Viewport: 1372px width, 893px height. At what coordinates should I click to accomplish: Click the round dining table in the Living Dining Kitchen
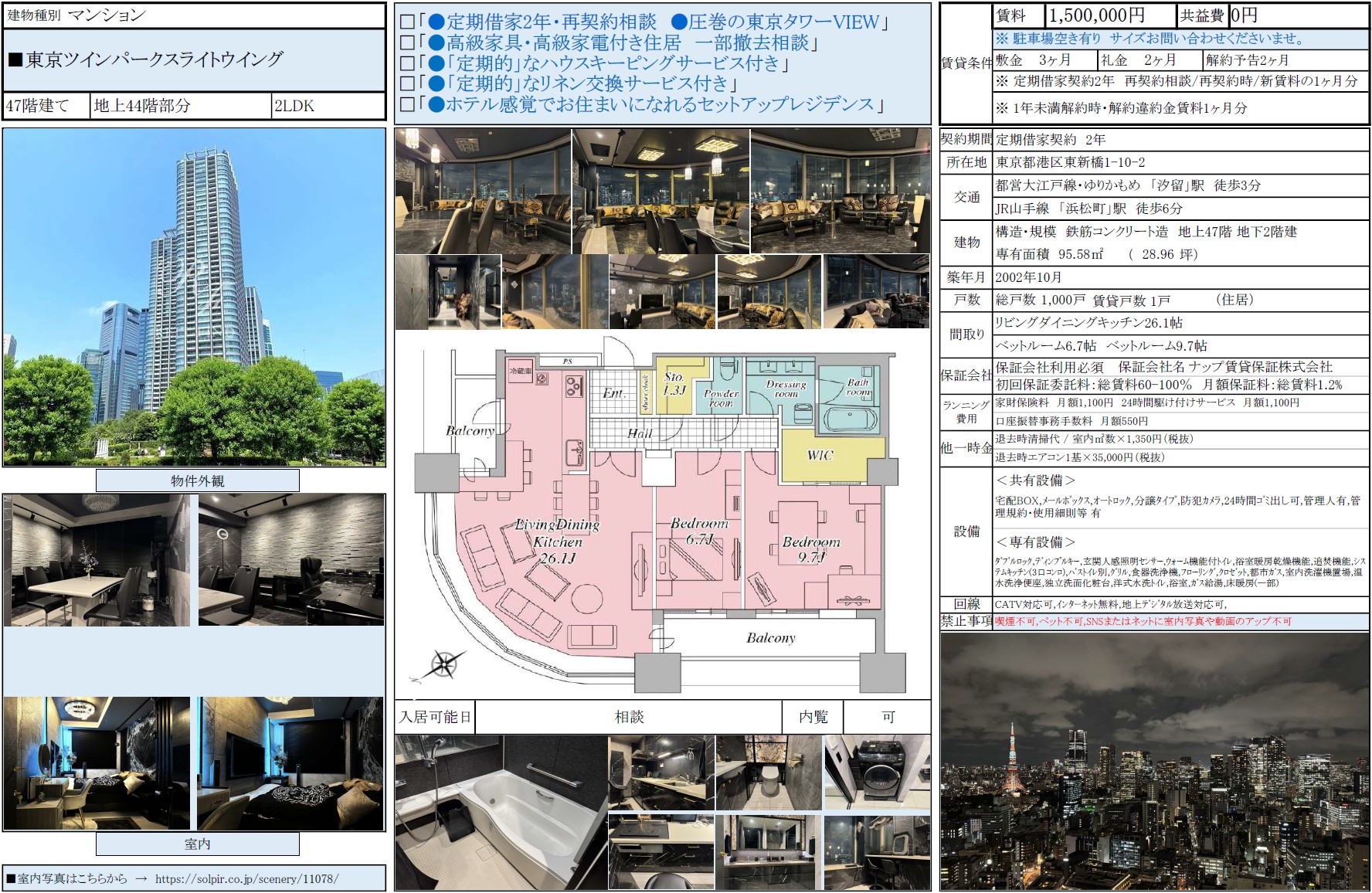[581, 599]
